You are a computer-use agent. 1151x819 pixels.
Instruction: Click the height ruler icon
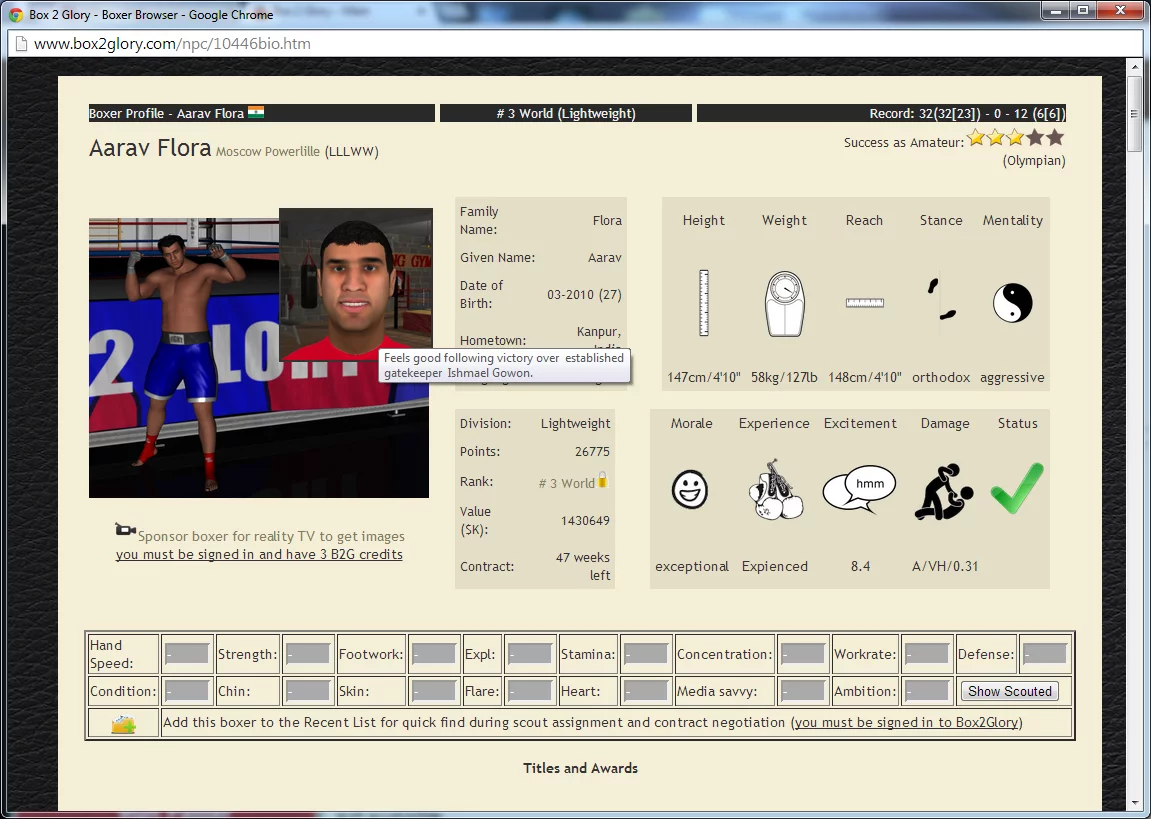coord(704,302)
